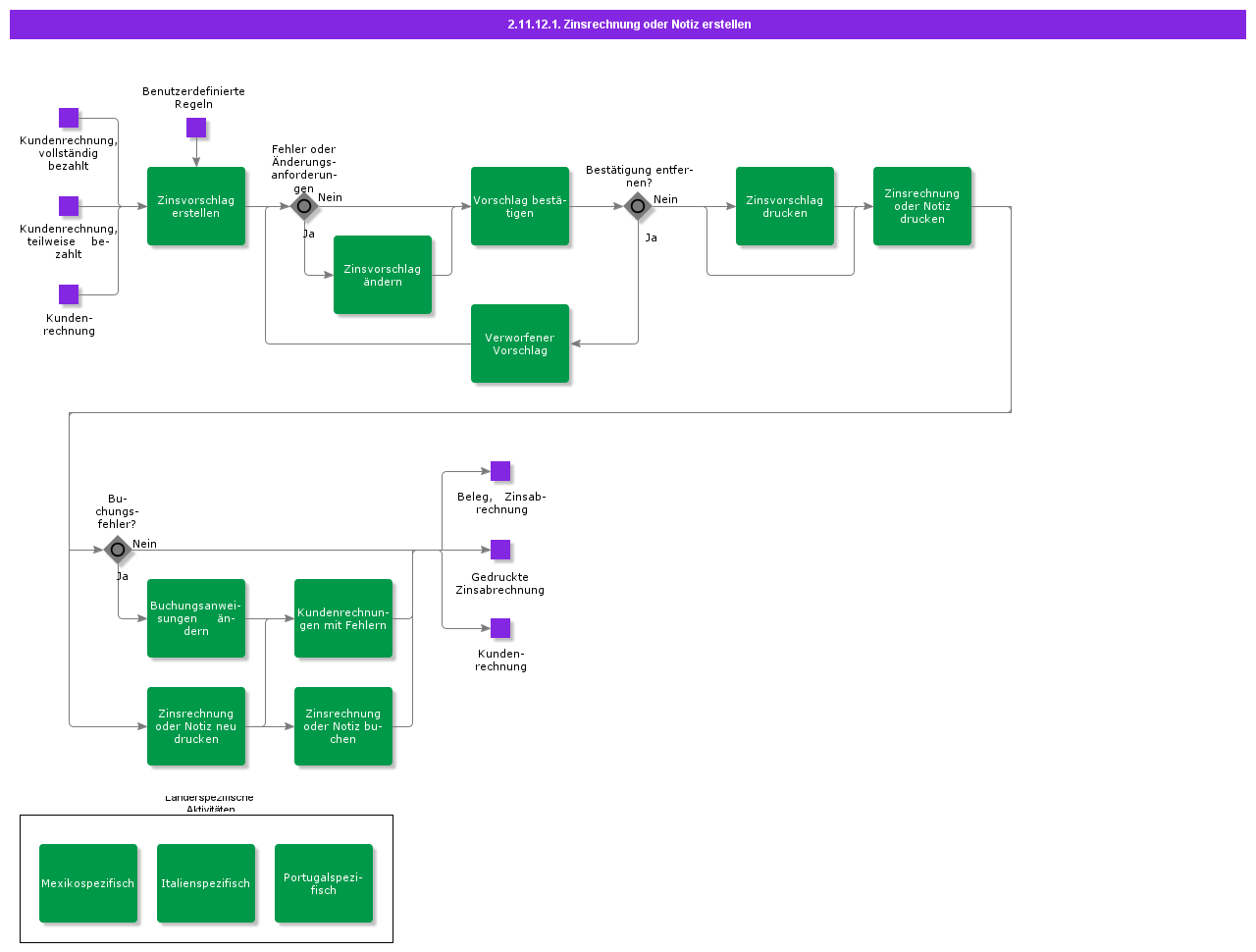Image resolution: width=1256 pixels, height=952 pixels.
Task: Click the Kundenrechnung, teilweise bezahlt input square
Action: 69,206
